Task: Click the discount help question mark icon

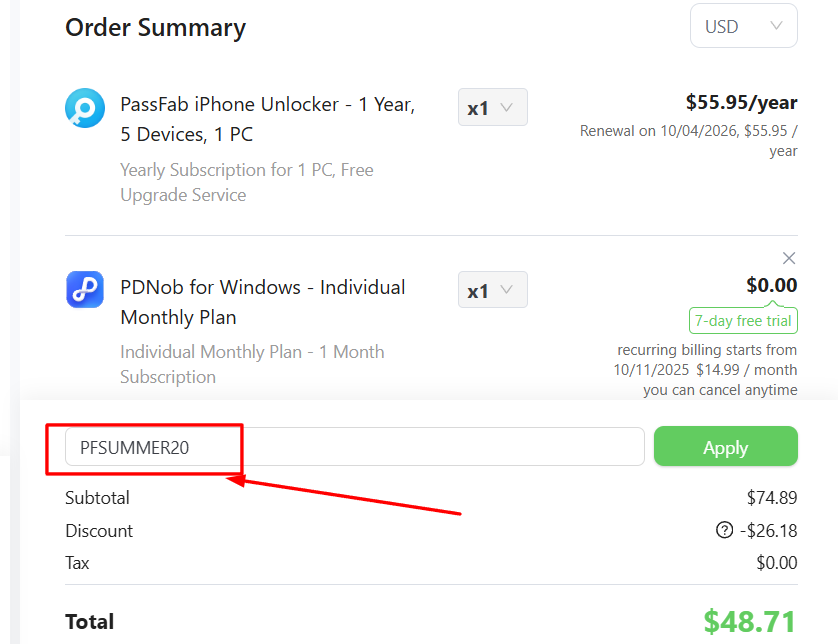Action: [725, 530]
